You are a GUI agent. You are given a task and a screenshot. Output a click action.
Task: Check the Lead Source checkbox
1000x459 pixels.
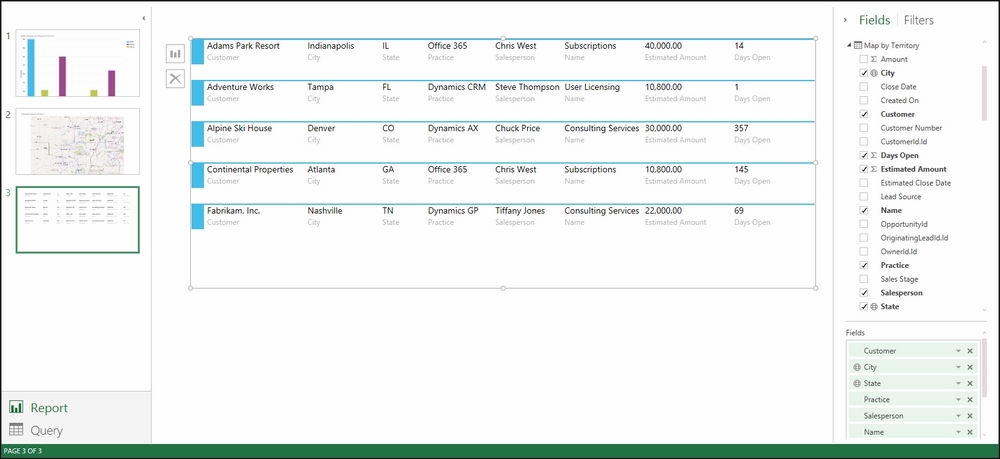pos(864,196)
